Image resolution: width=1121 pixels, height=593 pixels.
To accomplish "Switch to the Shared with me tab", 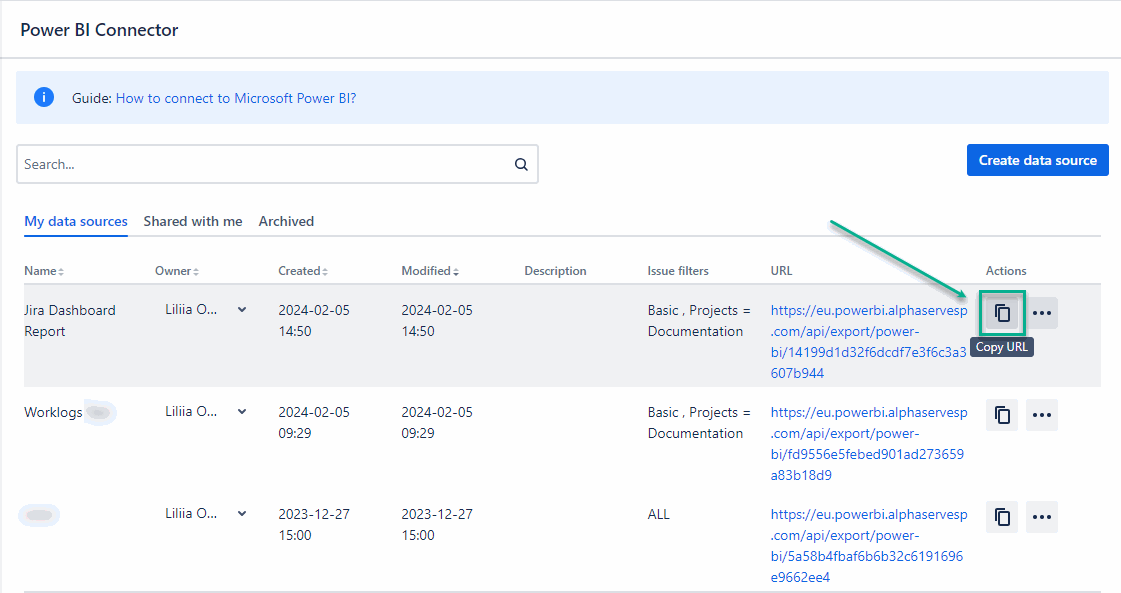I will pos(193,221).
